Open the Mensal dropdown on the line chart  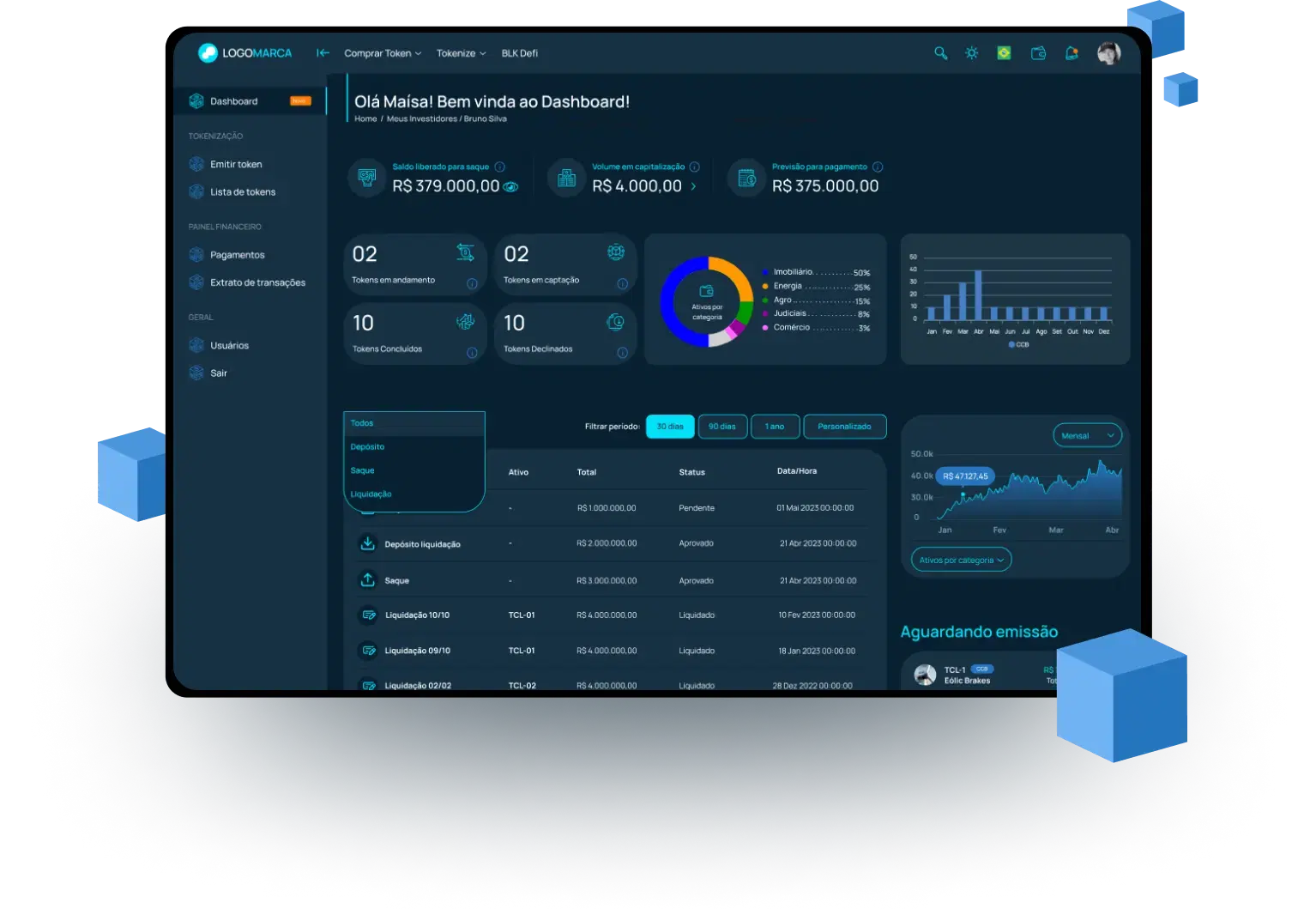click(1086, 435)
